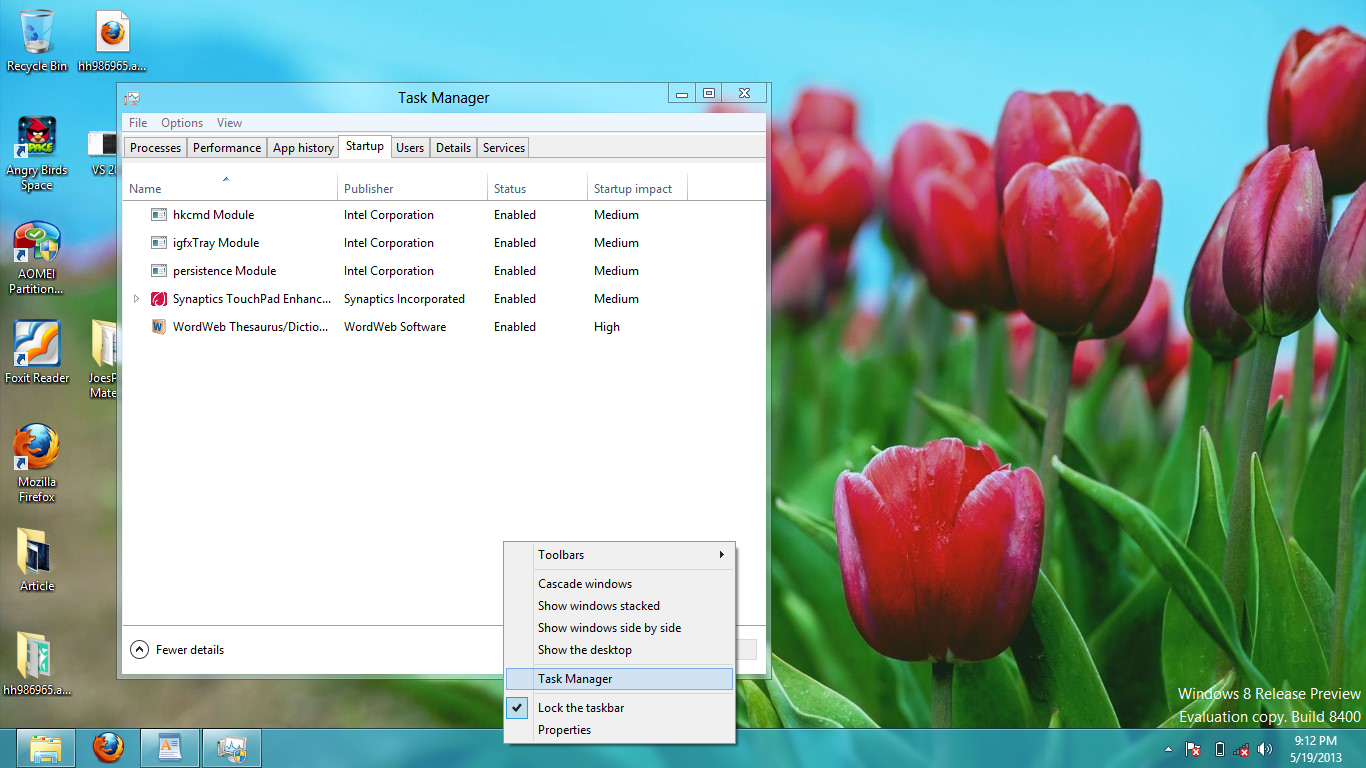
Task: Sort by the Status column header
Action: (537, 187)
